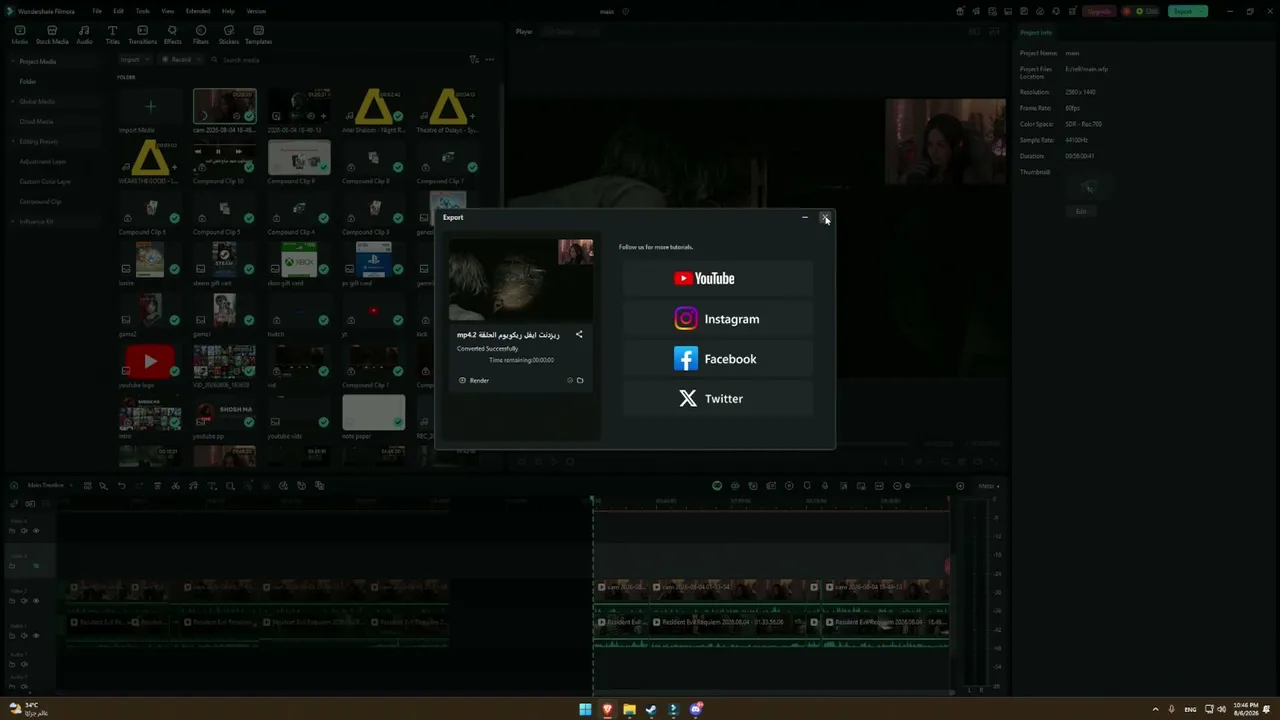Mute the Video 1 track audio
This screenshot has height=720, width=1280.
[x=25, y=636]
